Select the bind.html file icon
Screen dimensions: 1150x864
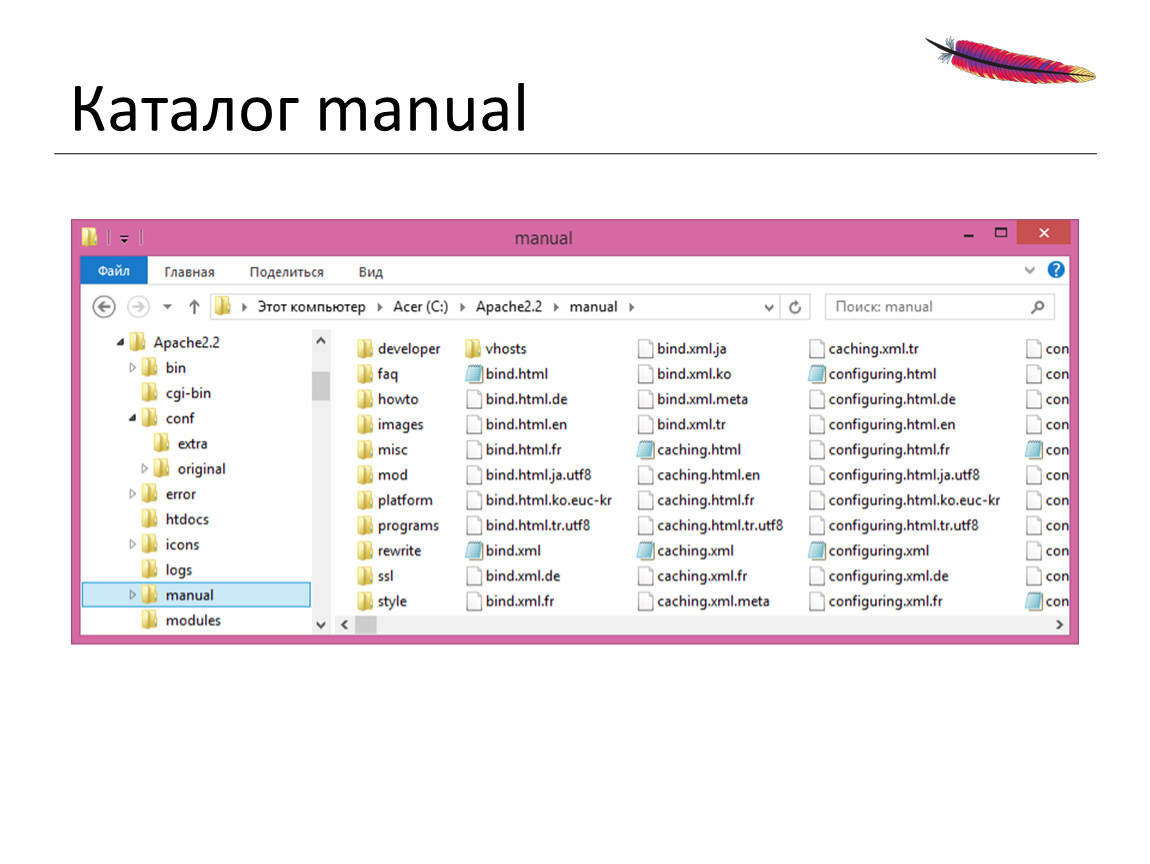click(474, 374)
